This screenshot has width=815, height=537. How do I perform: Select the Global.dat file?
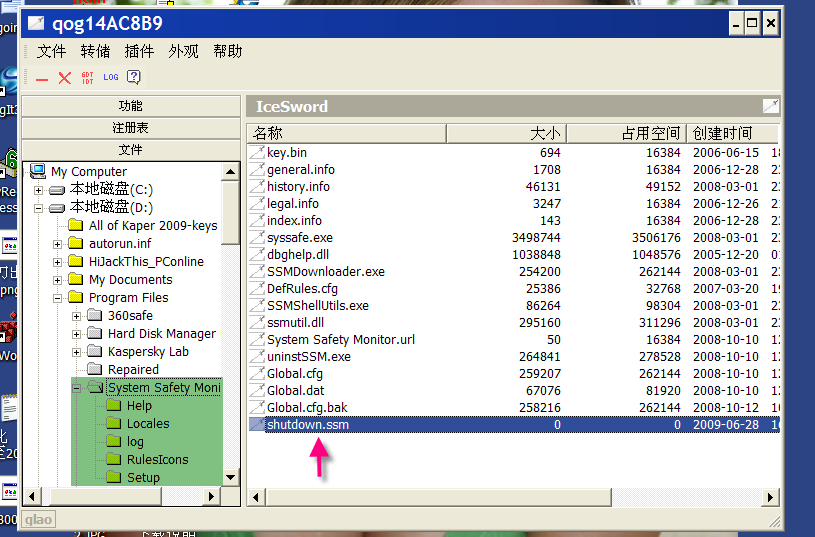(x=295, y=391)
